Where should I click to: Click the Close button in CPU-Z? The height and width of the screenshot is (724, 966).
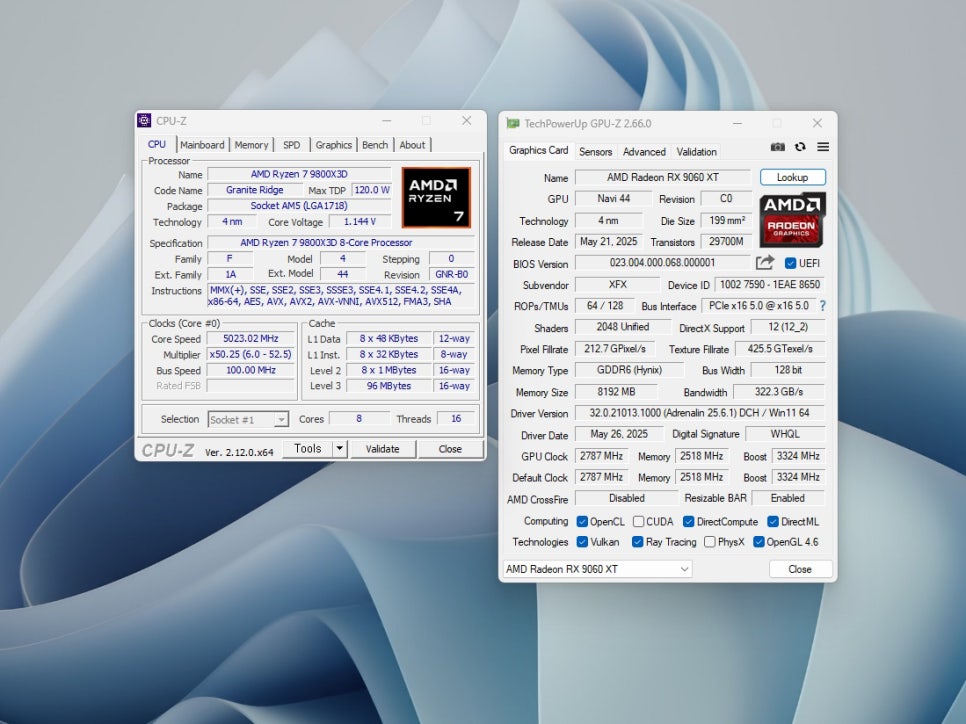[x=450, y=449]
